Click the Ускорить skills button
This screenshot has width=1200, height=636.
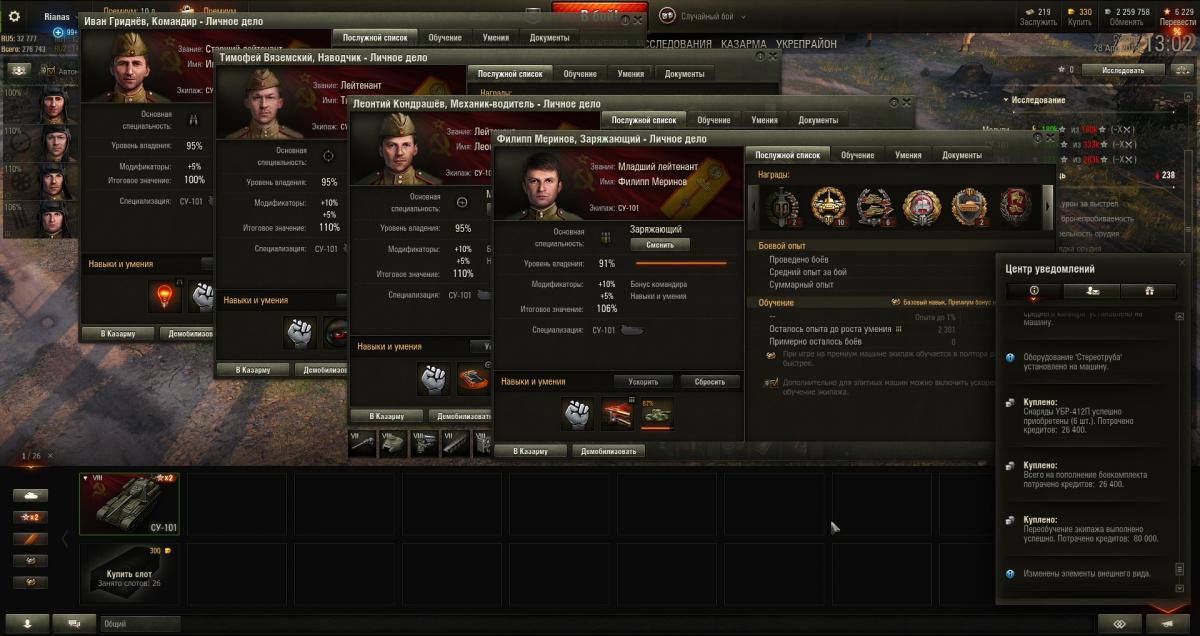(644, 382)
